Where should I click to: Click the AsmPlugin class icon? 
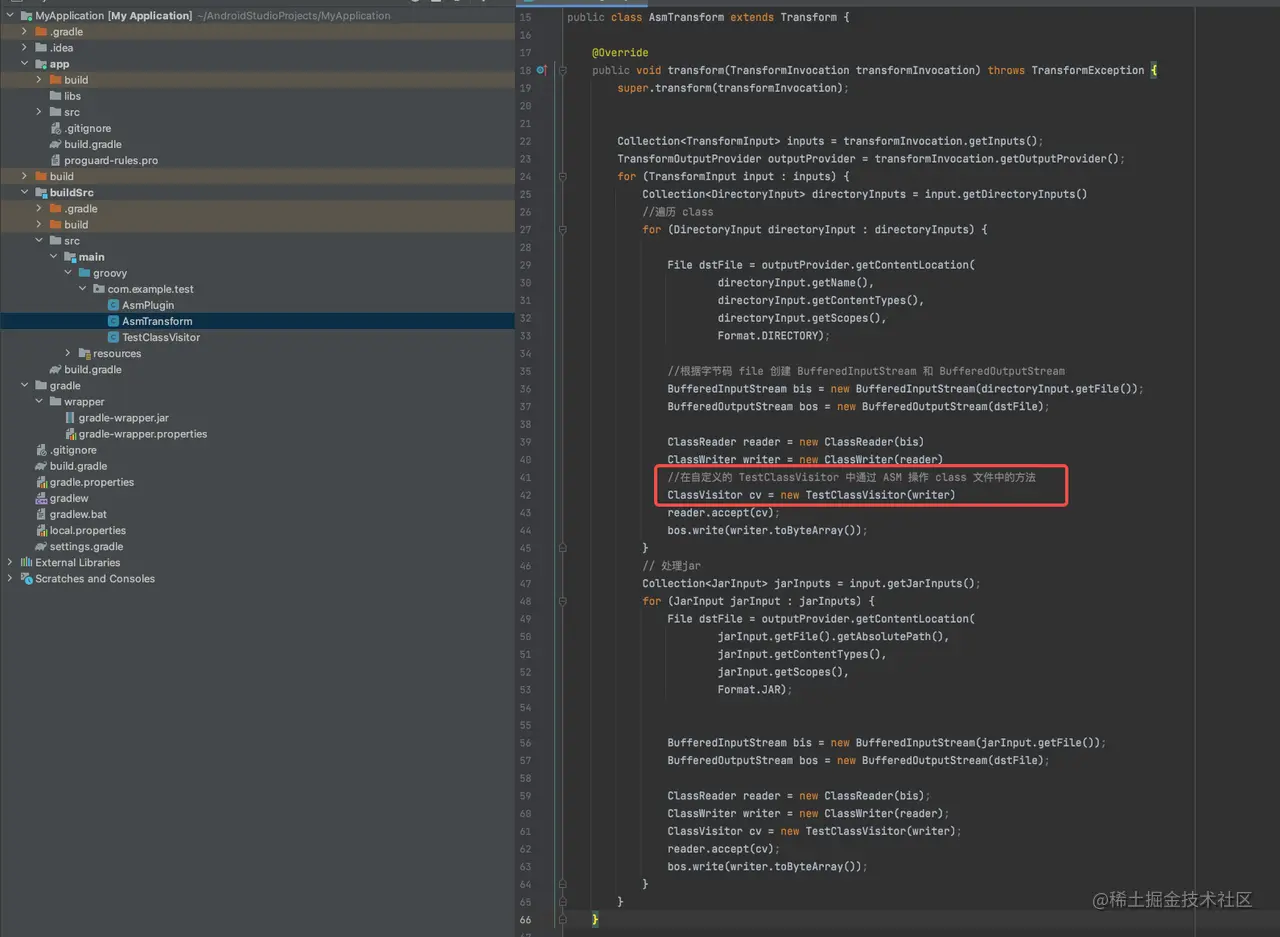(113, 305)
